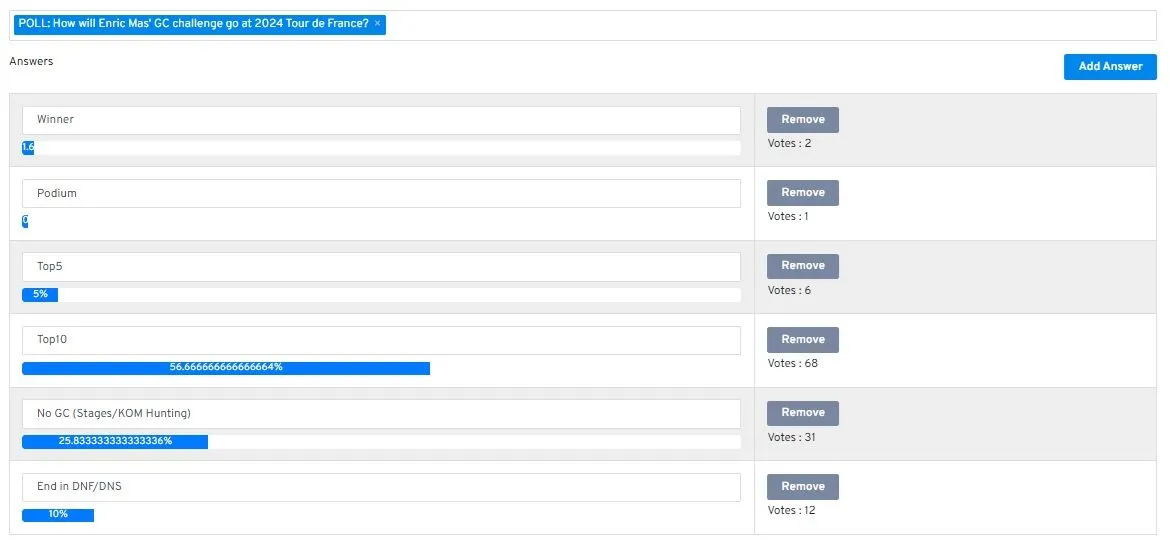1170x548 pixels.
Task: Edit the Top10 answer text field
Action: click(381, 340)
